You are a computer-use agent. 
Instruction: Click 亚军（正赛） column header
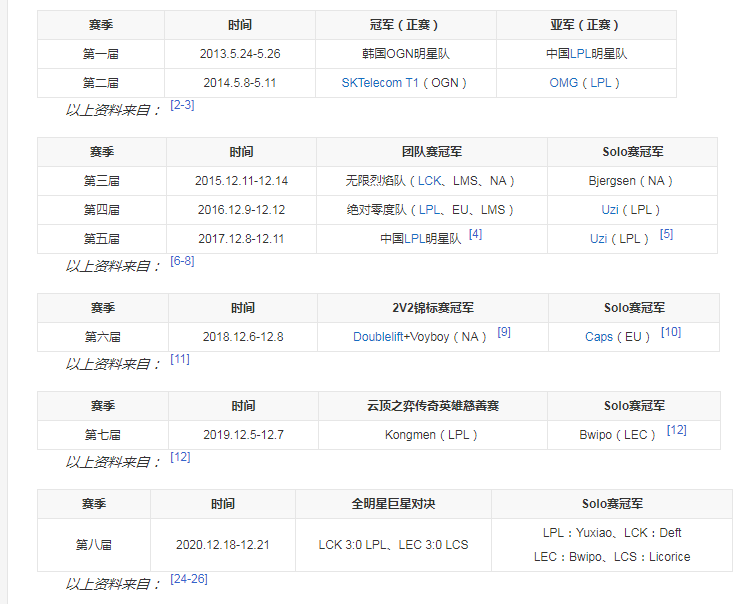(x=586, y=25)
